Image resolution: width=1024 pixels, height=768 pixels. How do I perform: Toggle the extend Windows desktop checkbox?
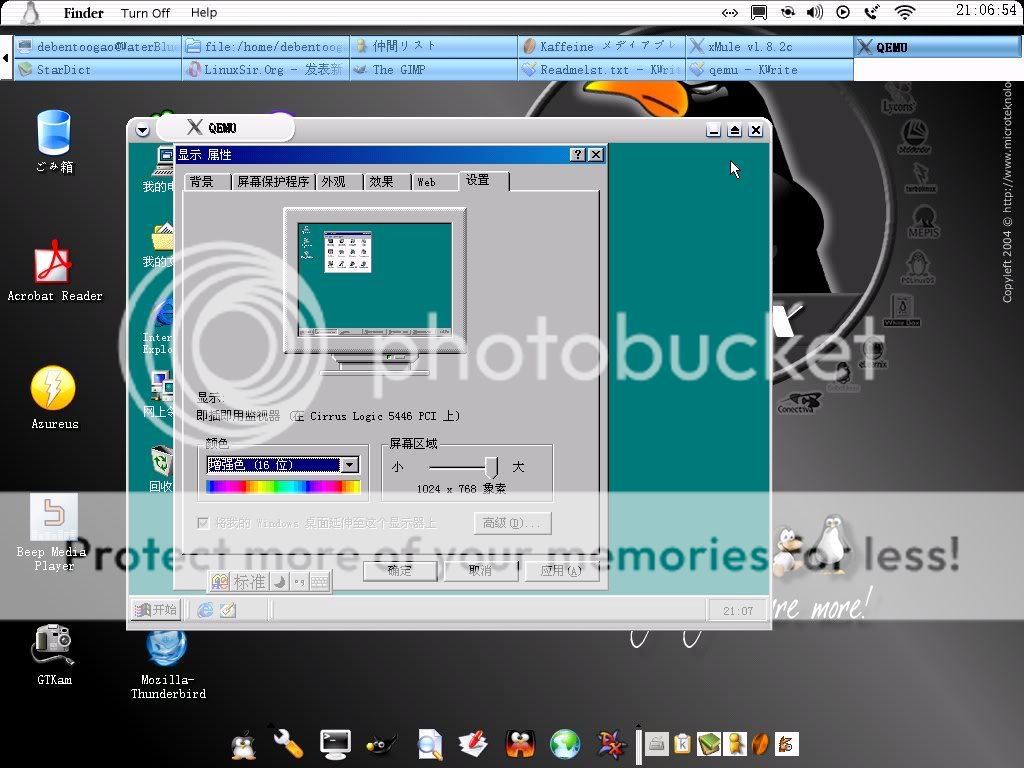(203, 523)
